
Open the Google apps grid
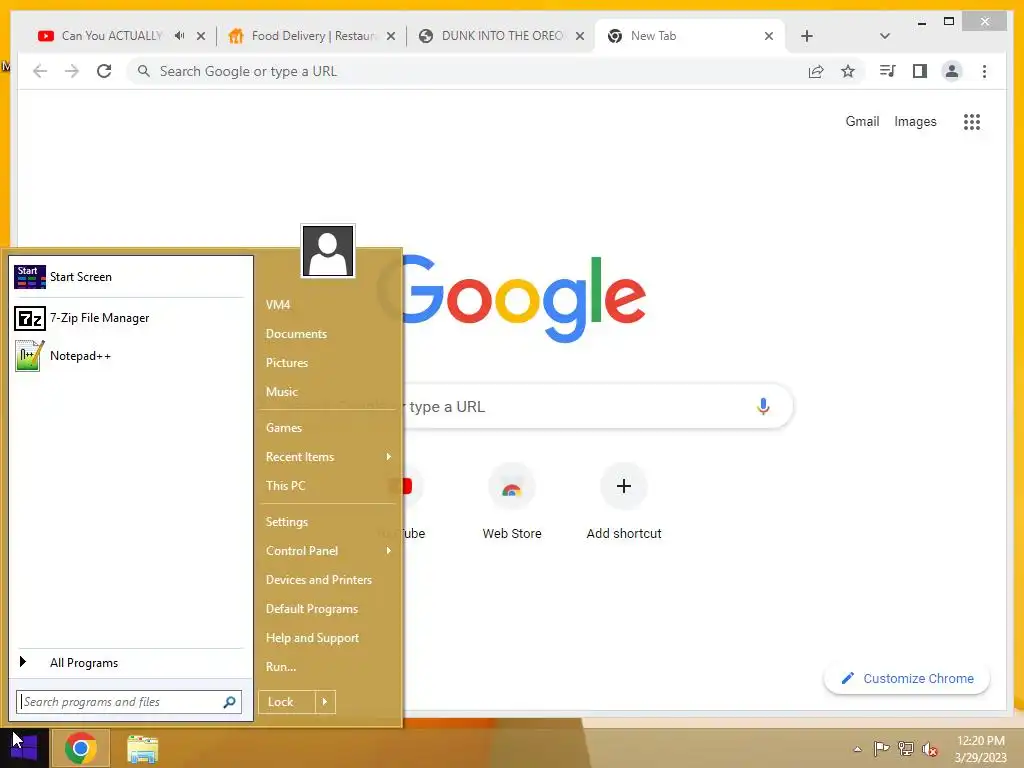pos(972,121)
